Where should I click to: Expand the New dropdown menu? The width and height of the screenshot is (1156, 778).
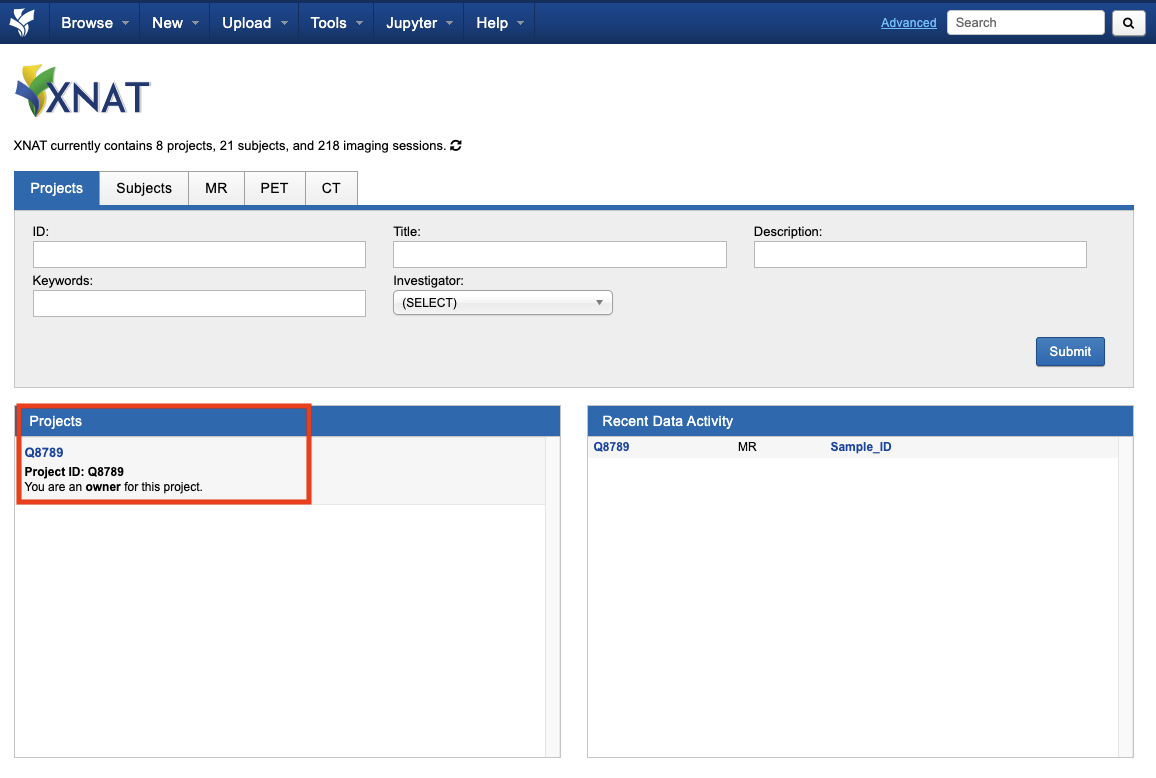pos(175,23)
